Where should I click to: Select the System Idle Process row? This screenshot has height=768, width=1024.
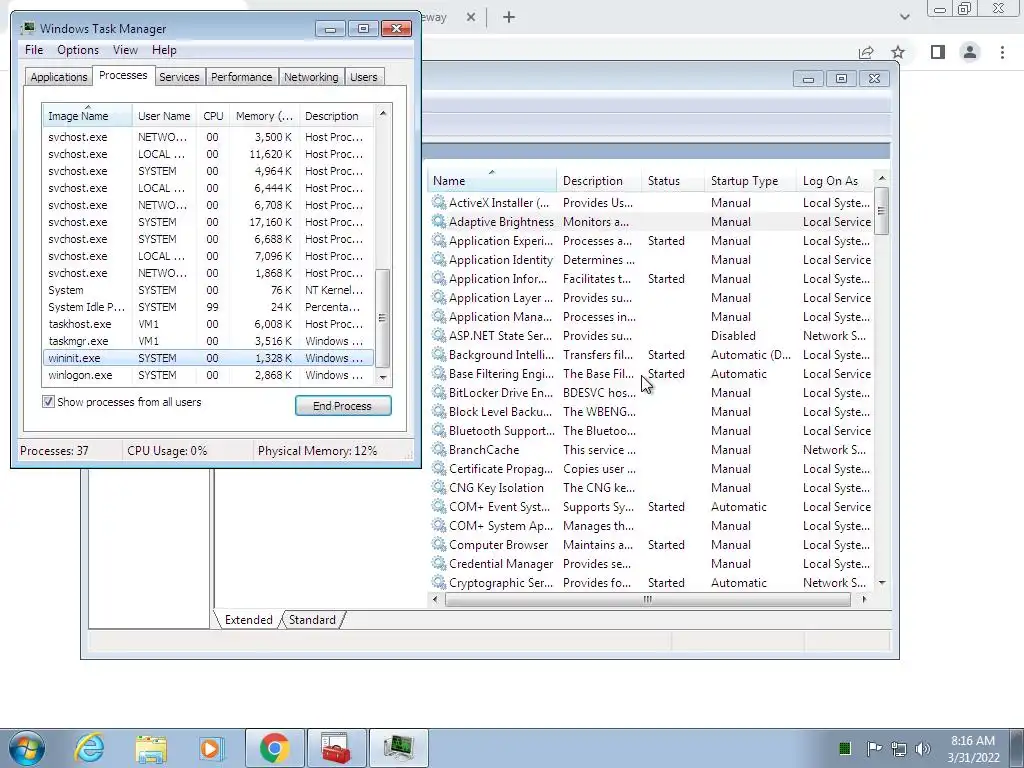coord(208,307)
